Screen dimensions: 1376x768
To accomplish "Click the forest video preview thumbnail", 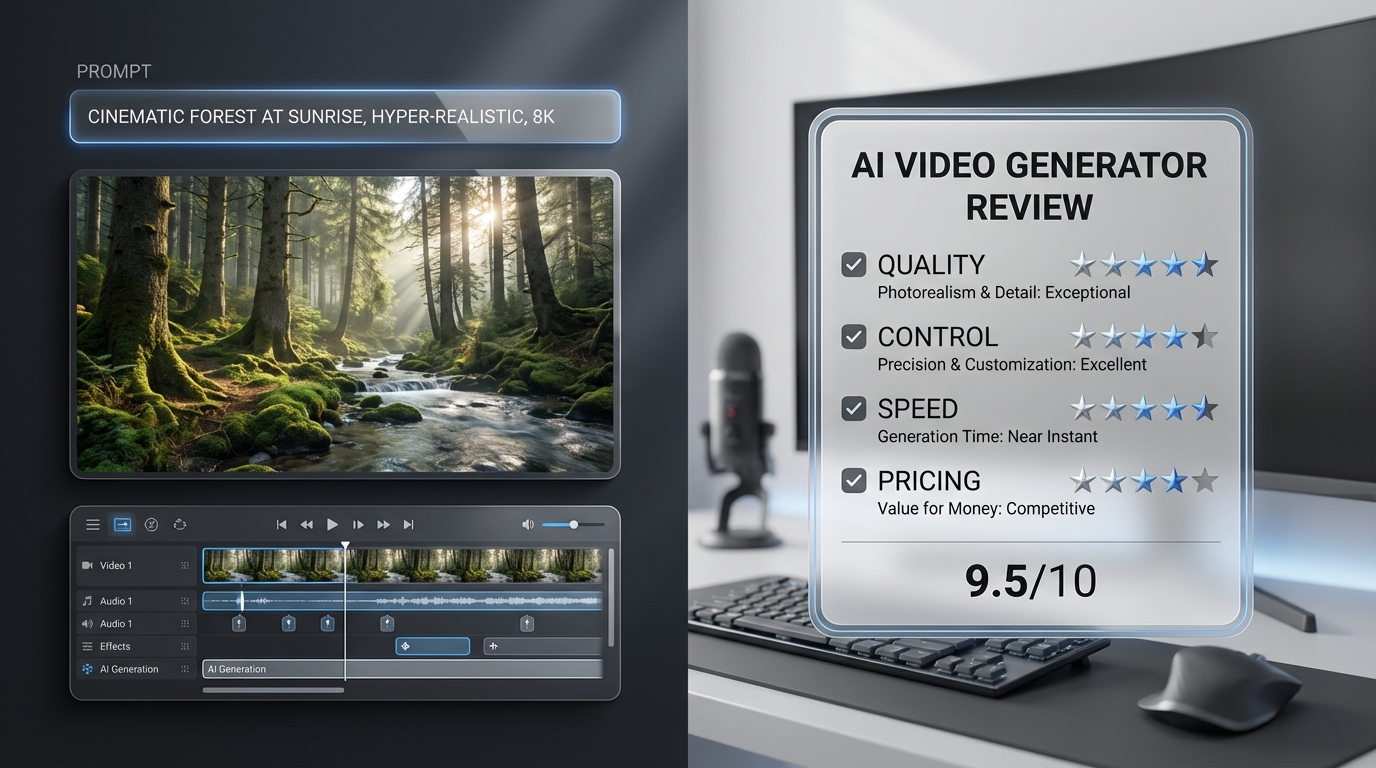I will [345, 324].
